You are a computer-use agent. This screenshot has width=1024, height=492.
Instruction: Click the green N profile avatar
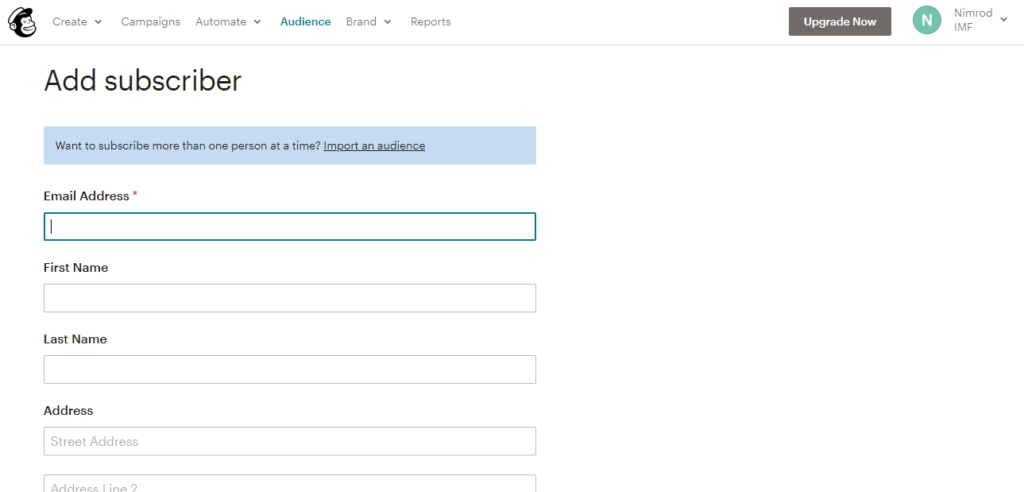coord(927,20)
